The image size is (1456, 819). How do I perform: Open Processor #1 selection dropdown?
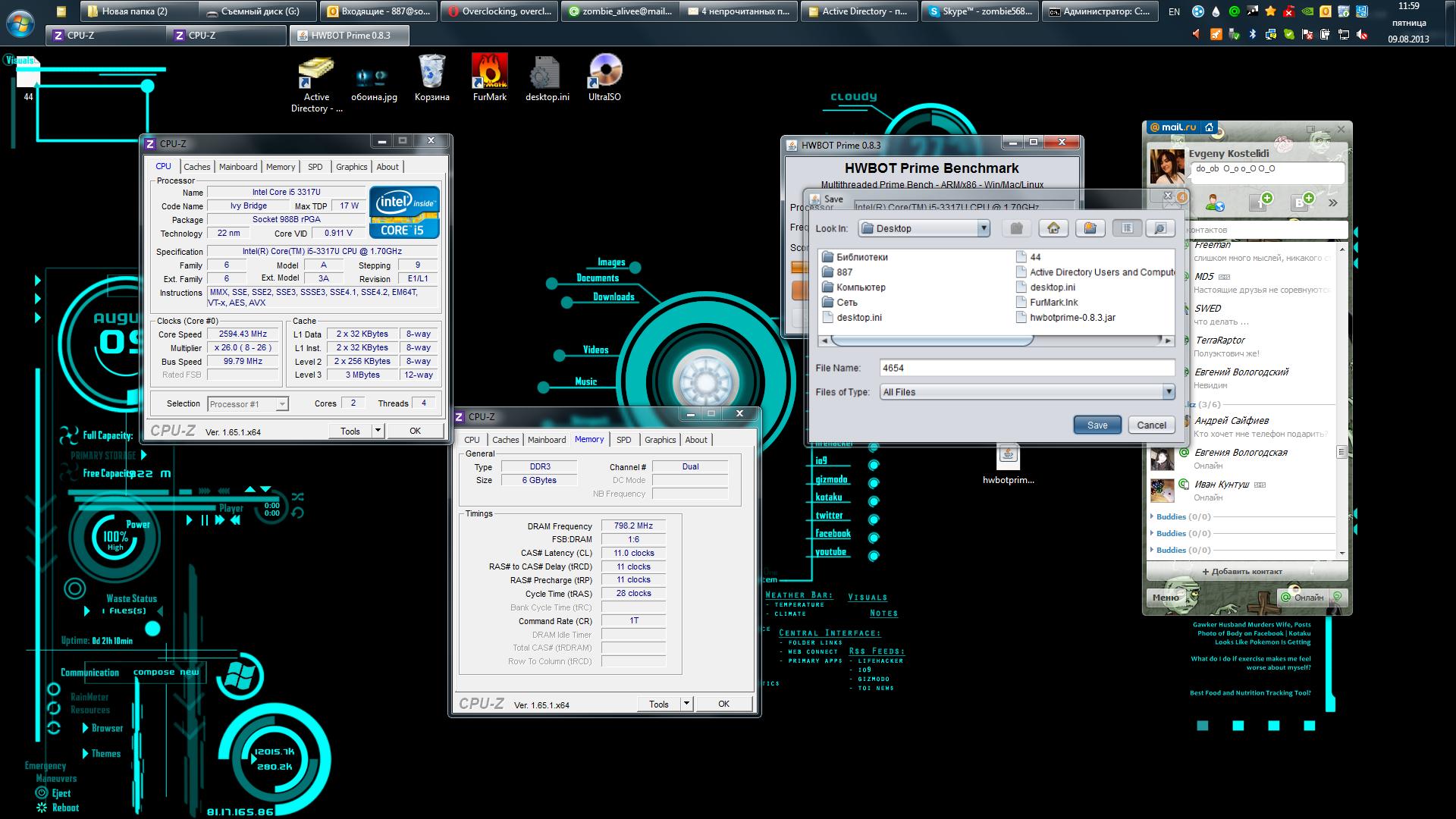coord(248,404)
